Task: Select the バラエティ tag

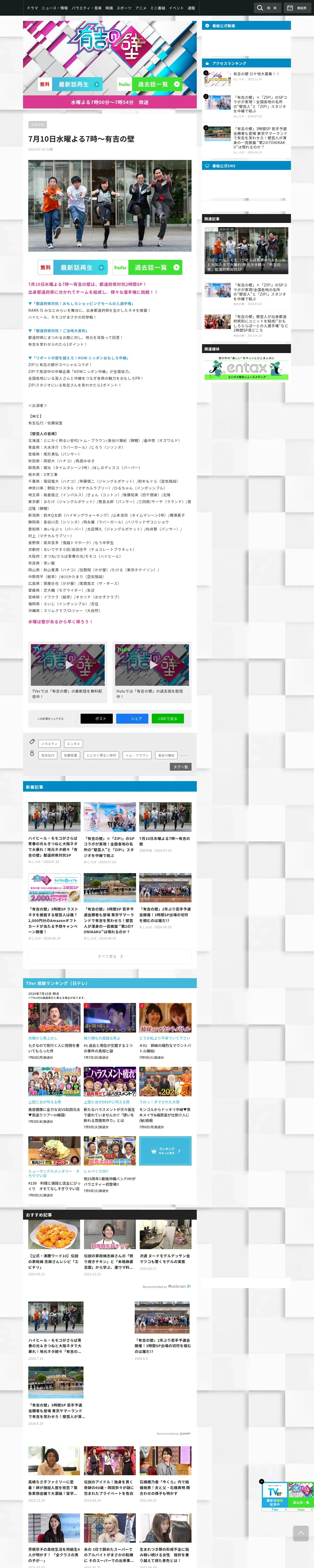Action: (49, 744)
